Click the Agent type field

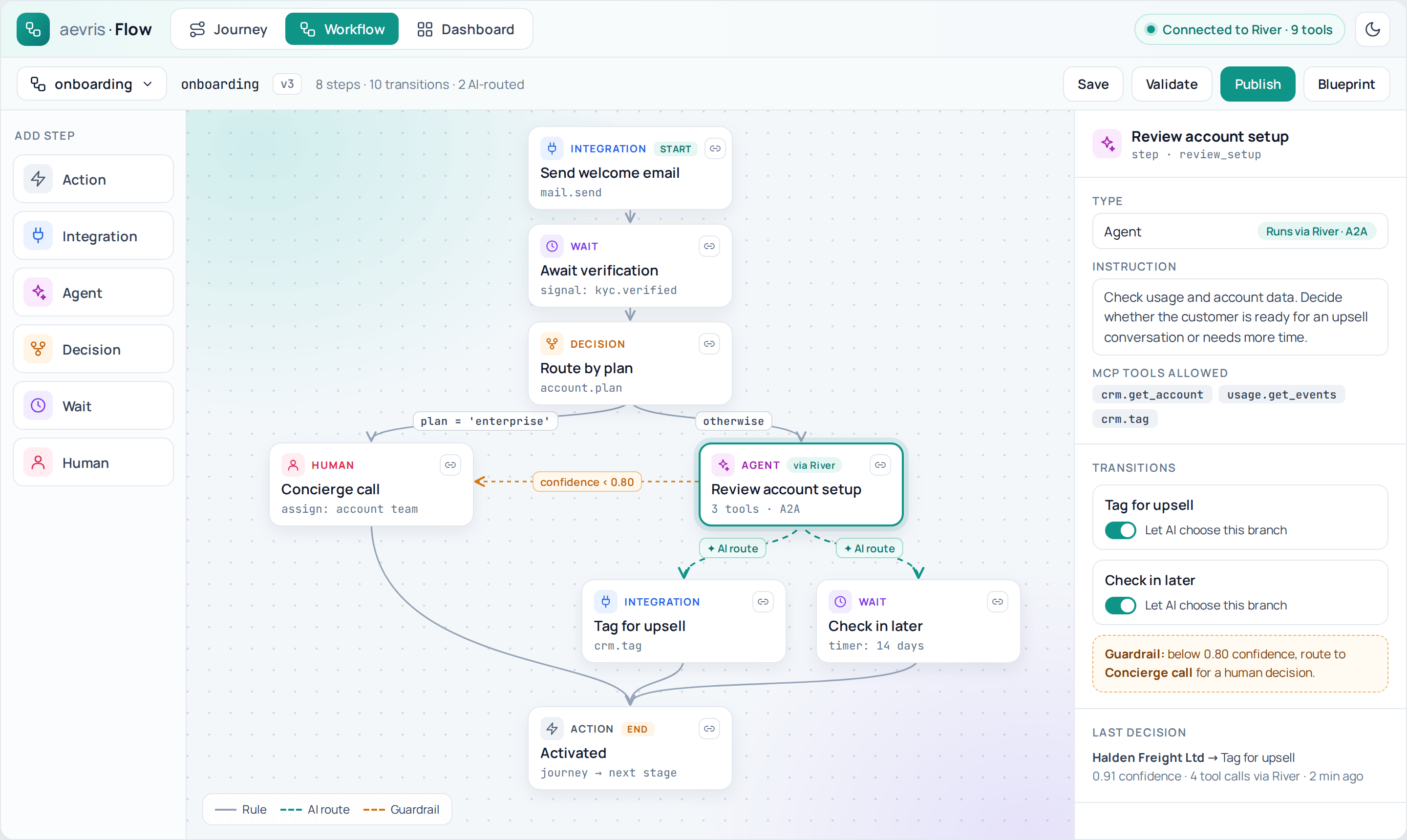coord(1240,231)
